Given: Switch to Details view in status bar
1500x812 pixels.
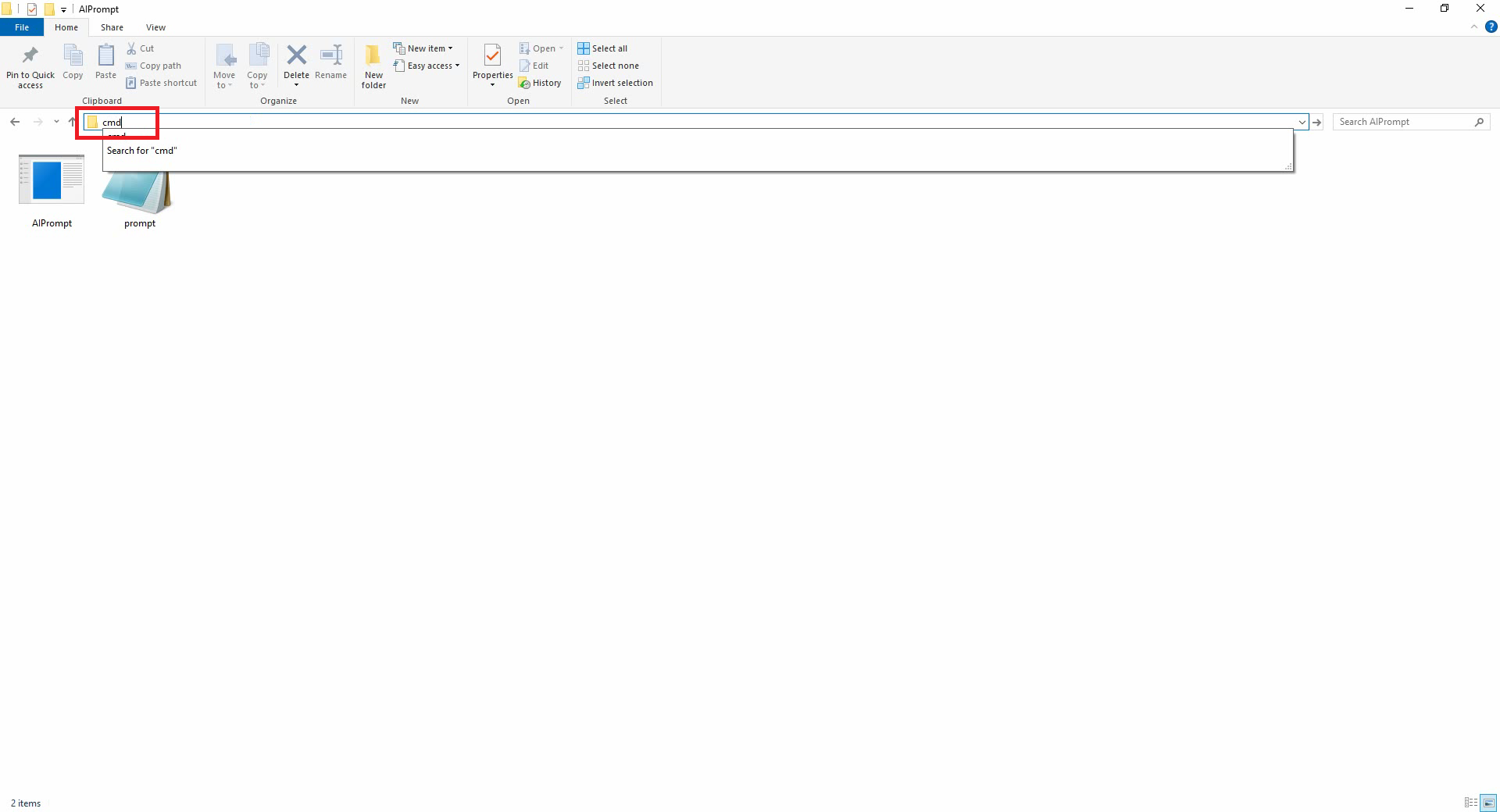Looking at the screenshot, I should tap(1471, 803).
